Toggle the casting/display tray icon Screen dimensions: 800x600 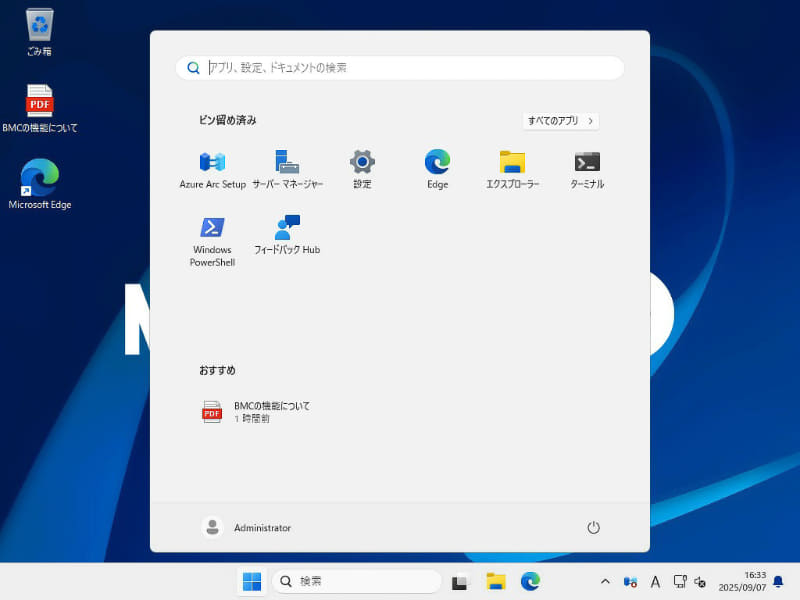click(x=681, y=581)
